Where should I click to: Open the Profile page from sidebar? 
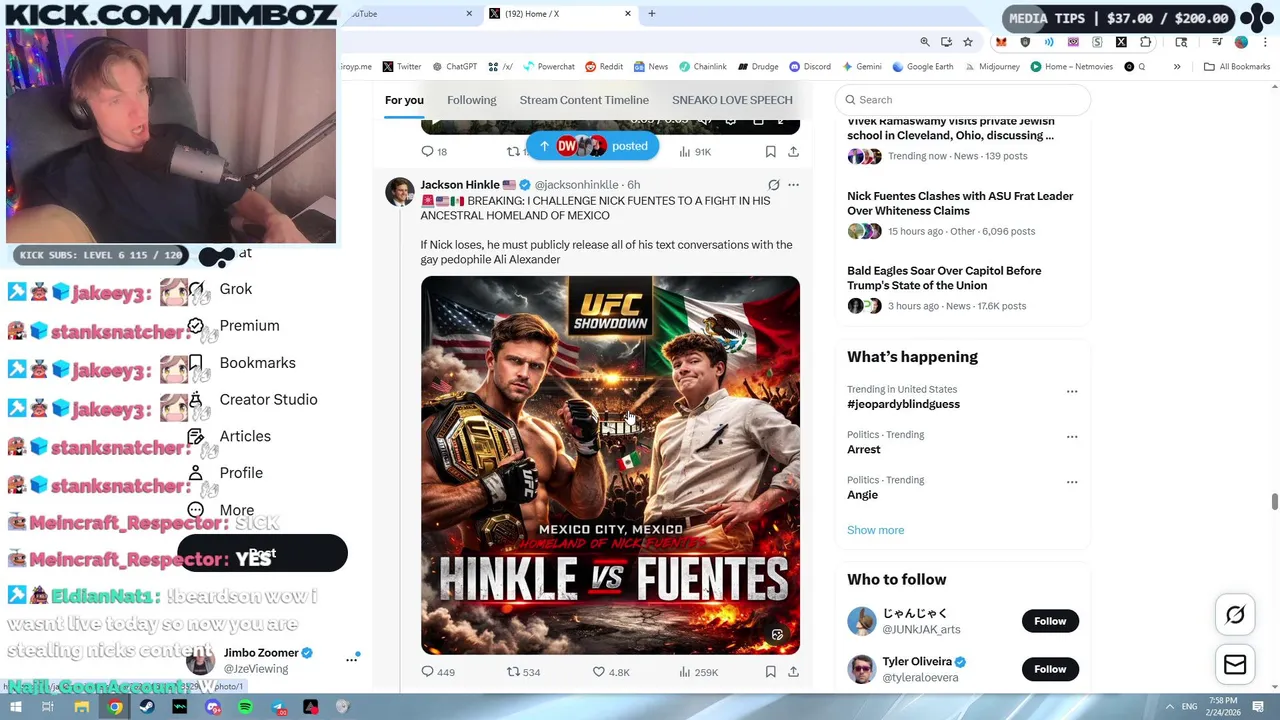[225, 473]
